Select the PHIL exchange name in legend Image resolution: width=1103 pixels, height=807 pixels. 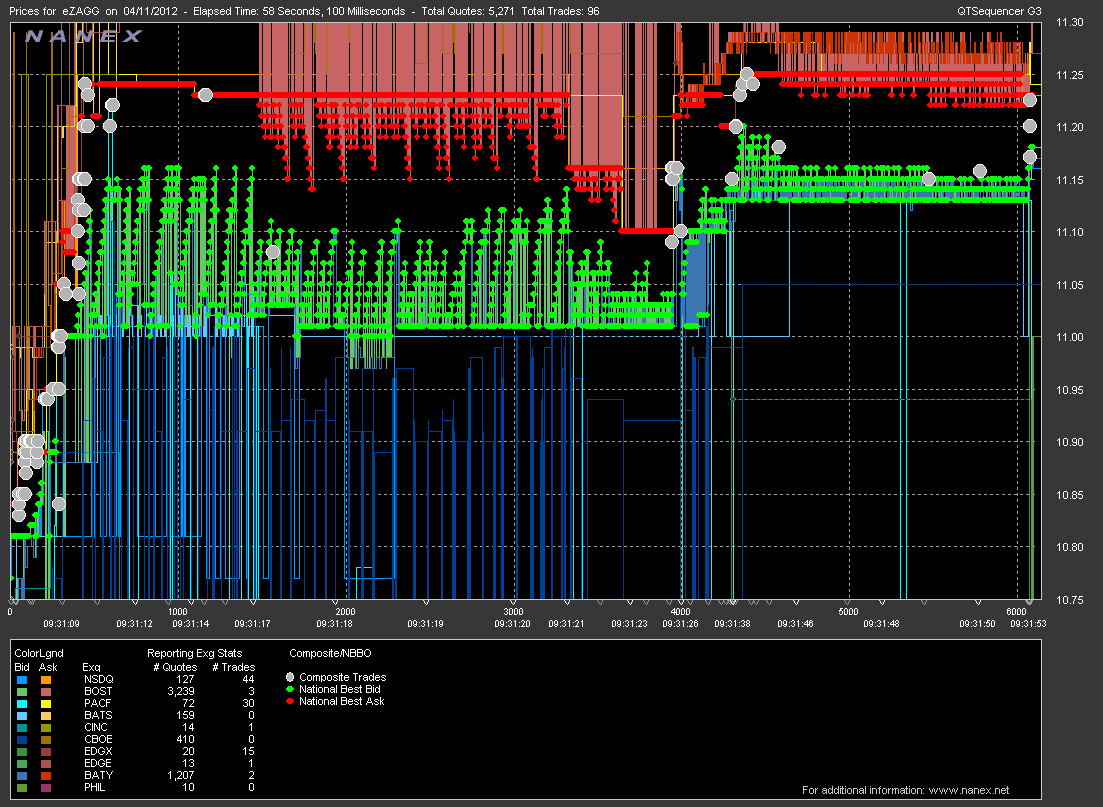pos(95,787)
